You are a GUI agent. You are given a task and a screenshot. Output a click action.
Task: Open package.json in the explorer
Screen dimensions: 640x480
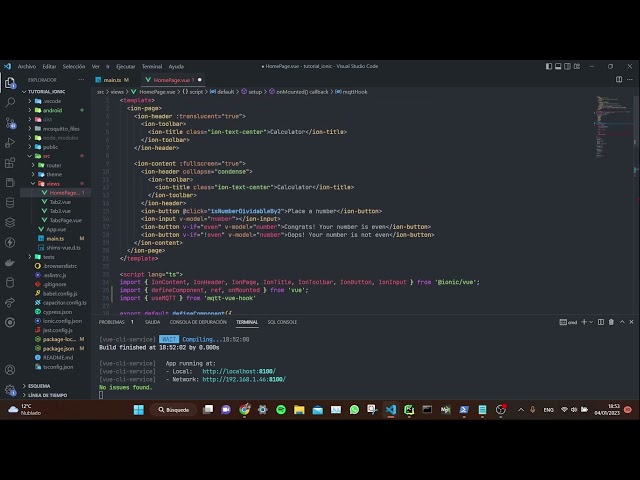pos(58,349)
